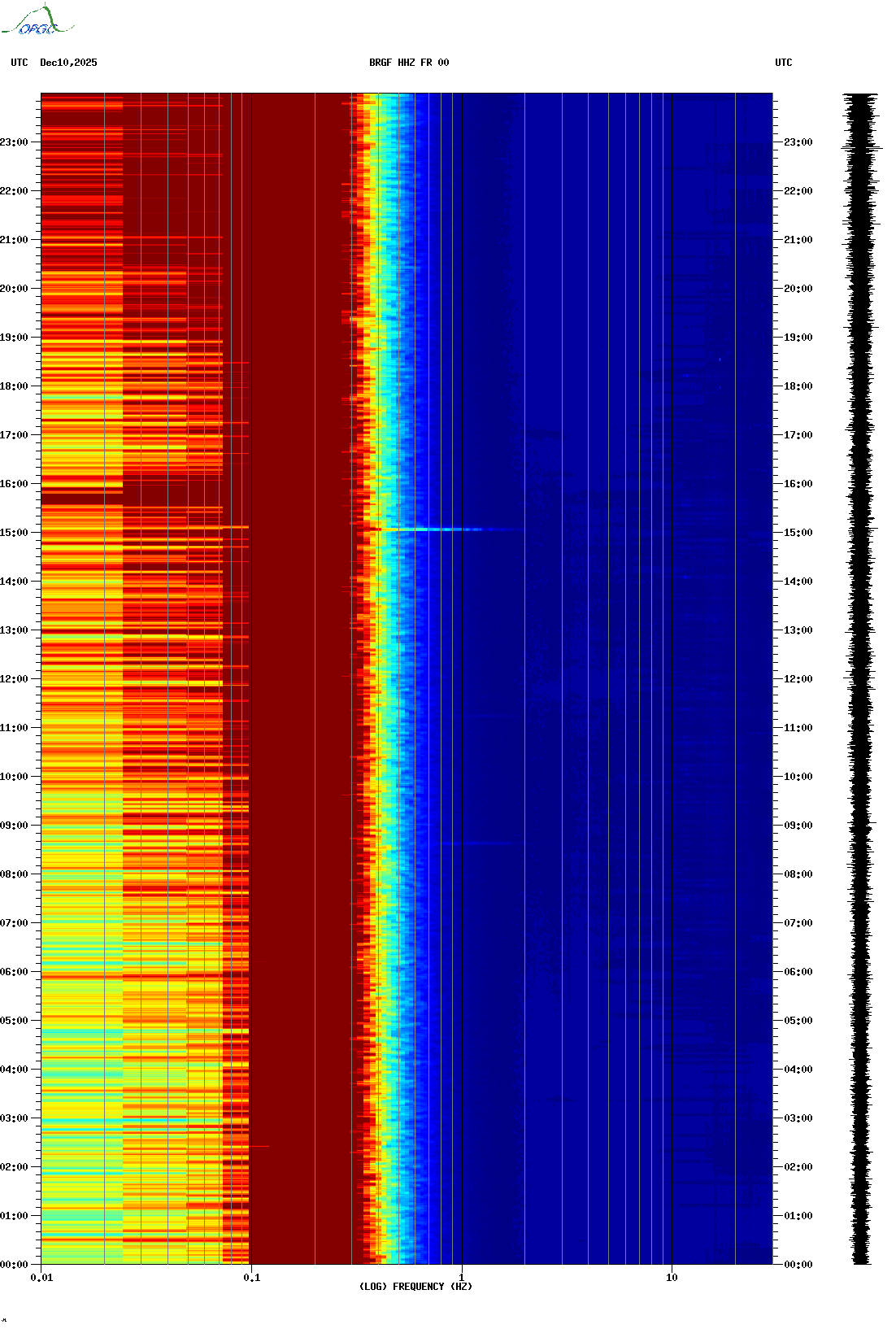Click the 21:00 label on the right time axis

[798, 240]
